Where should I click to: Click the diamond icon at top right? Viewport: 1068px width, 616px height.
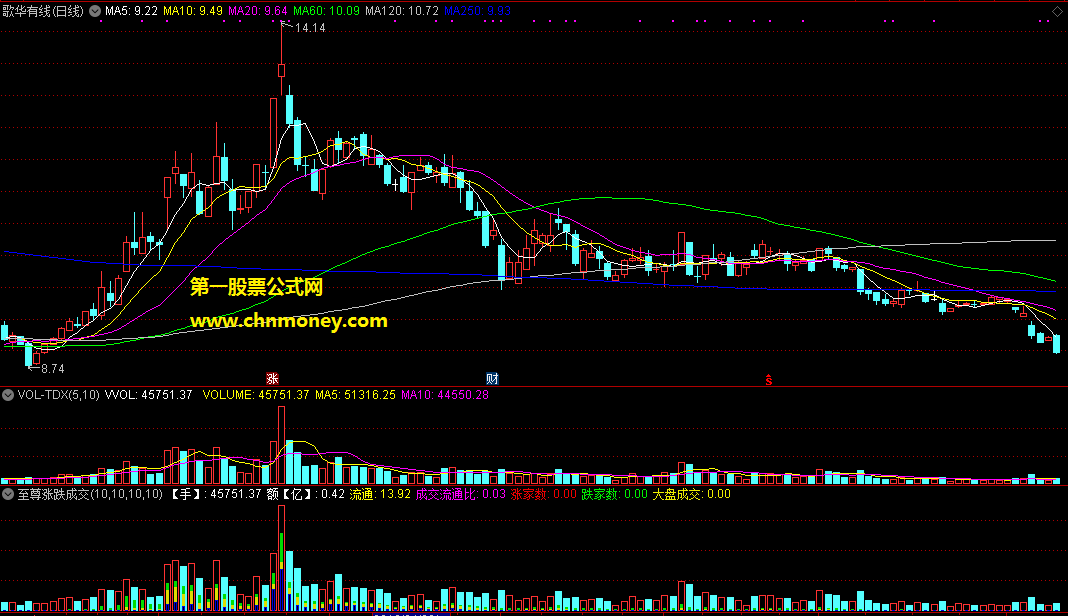click(1057, 11)
